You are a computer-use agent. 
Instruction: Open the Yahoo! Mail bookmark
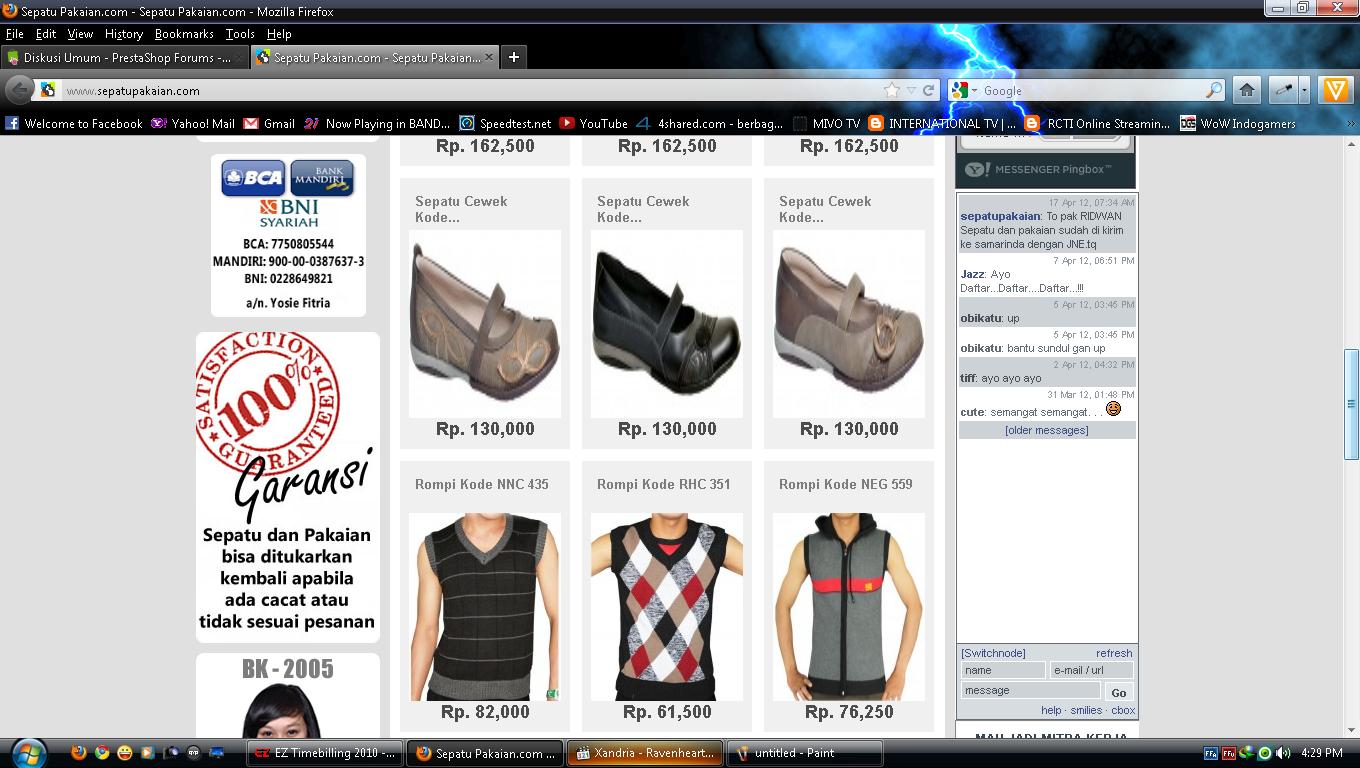pos(193,123)
